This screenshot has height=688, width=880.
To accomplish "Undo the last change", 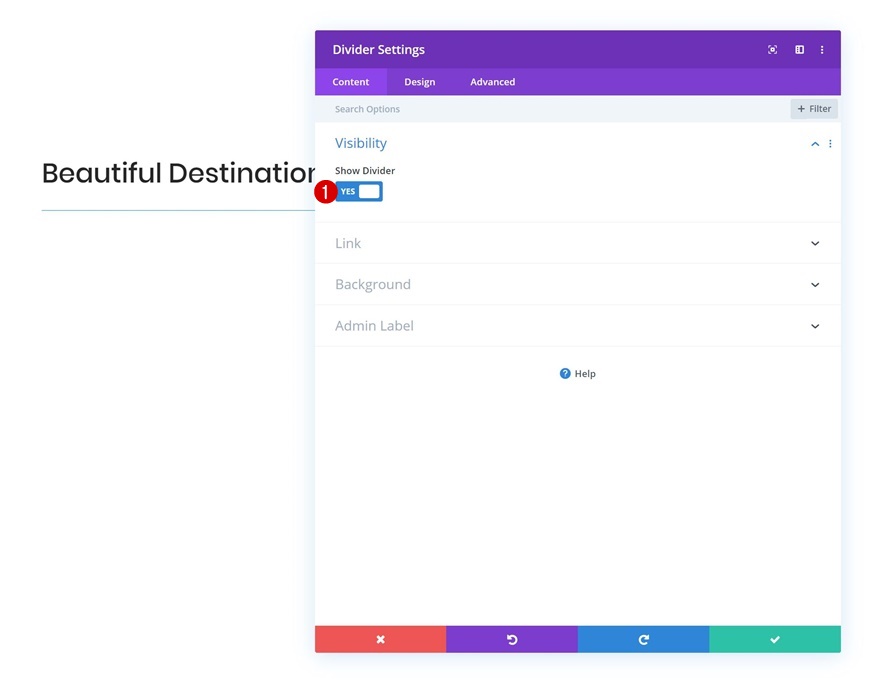I will tap(512, 639).
